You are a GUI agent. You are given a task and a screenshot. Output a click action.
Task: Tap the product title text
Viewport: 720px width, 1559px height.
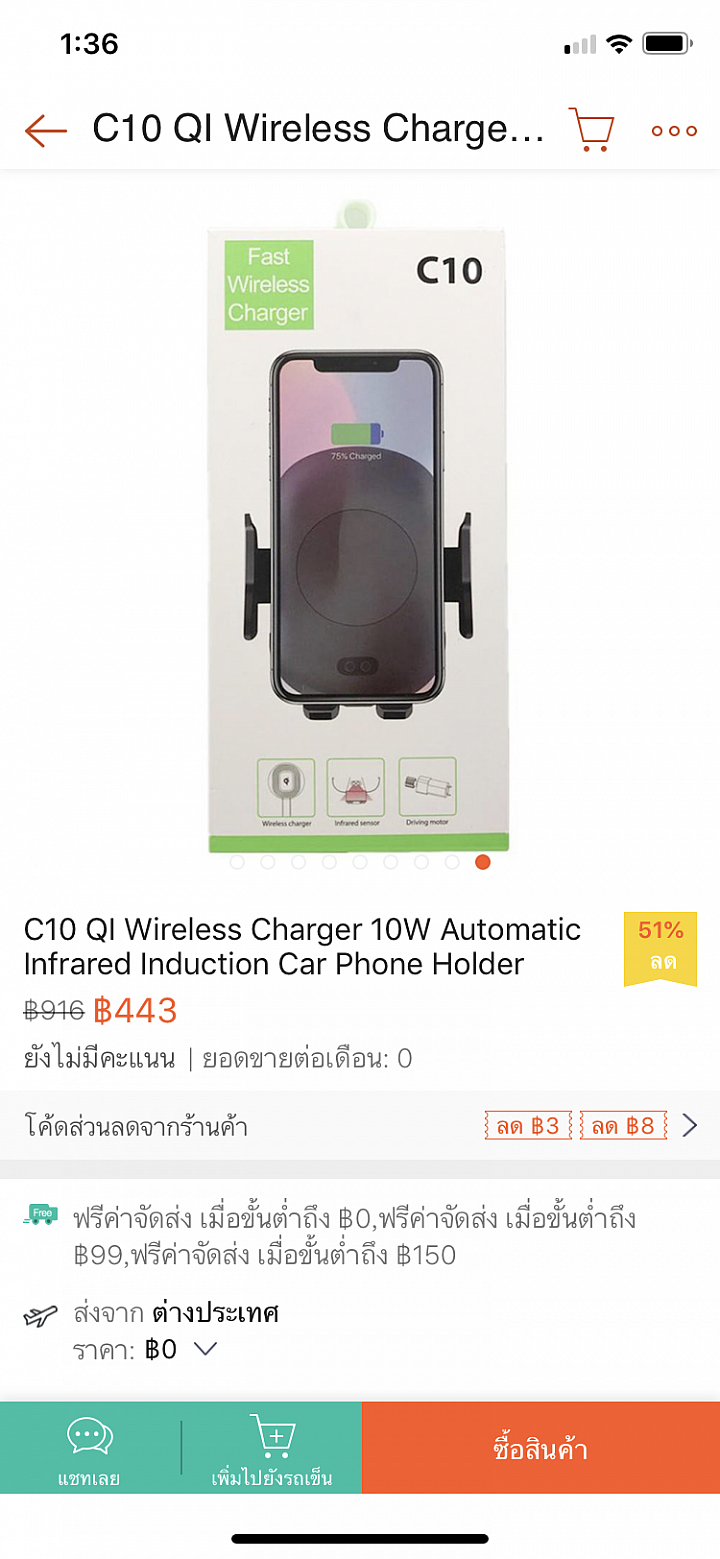coord(303,946)
